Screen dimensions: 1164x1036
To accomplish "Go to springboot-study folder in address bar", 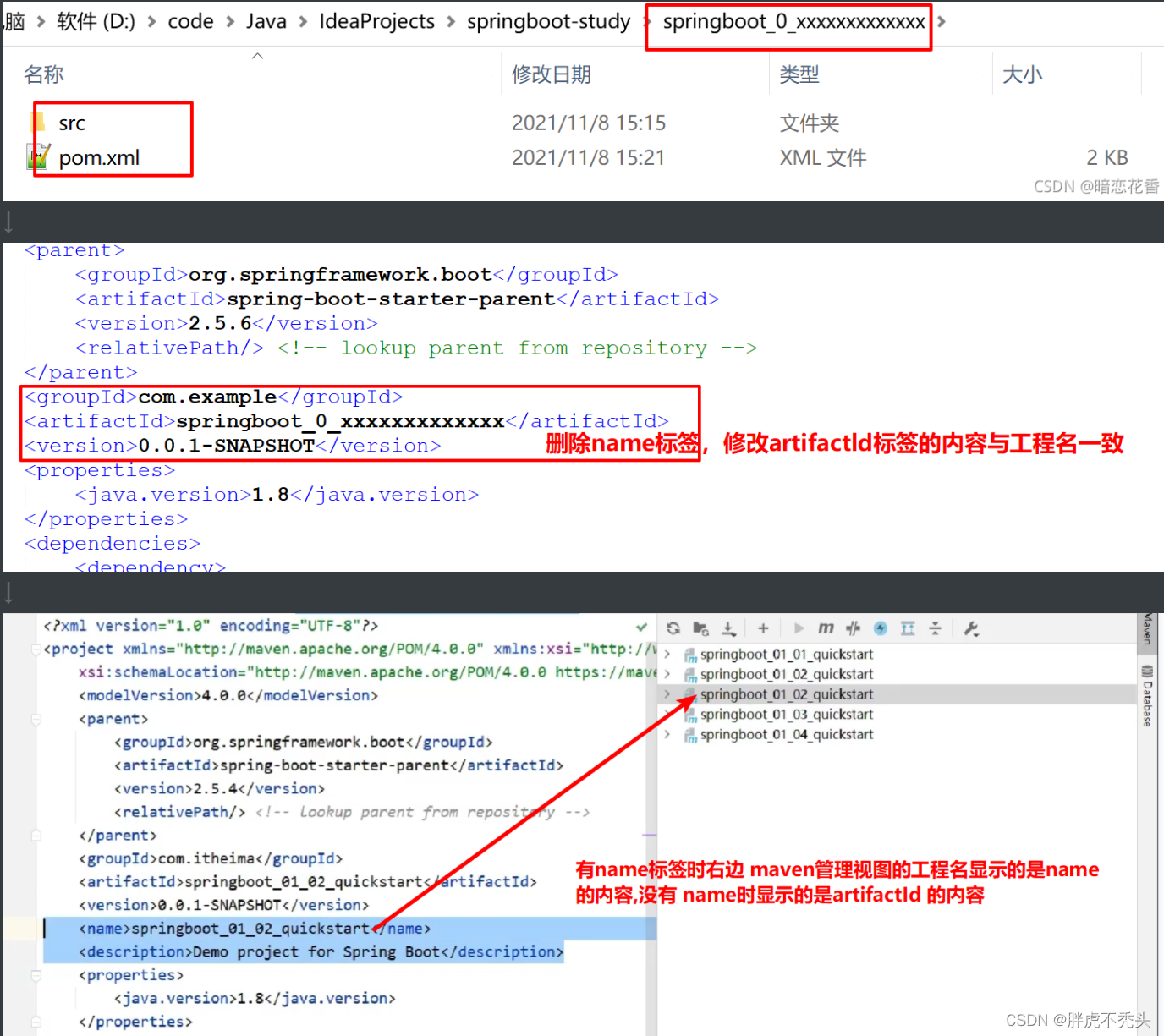I will click(x=549, y=21).
